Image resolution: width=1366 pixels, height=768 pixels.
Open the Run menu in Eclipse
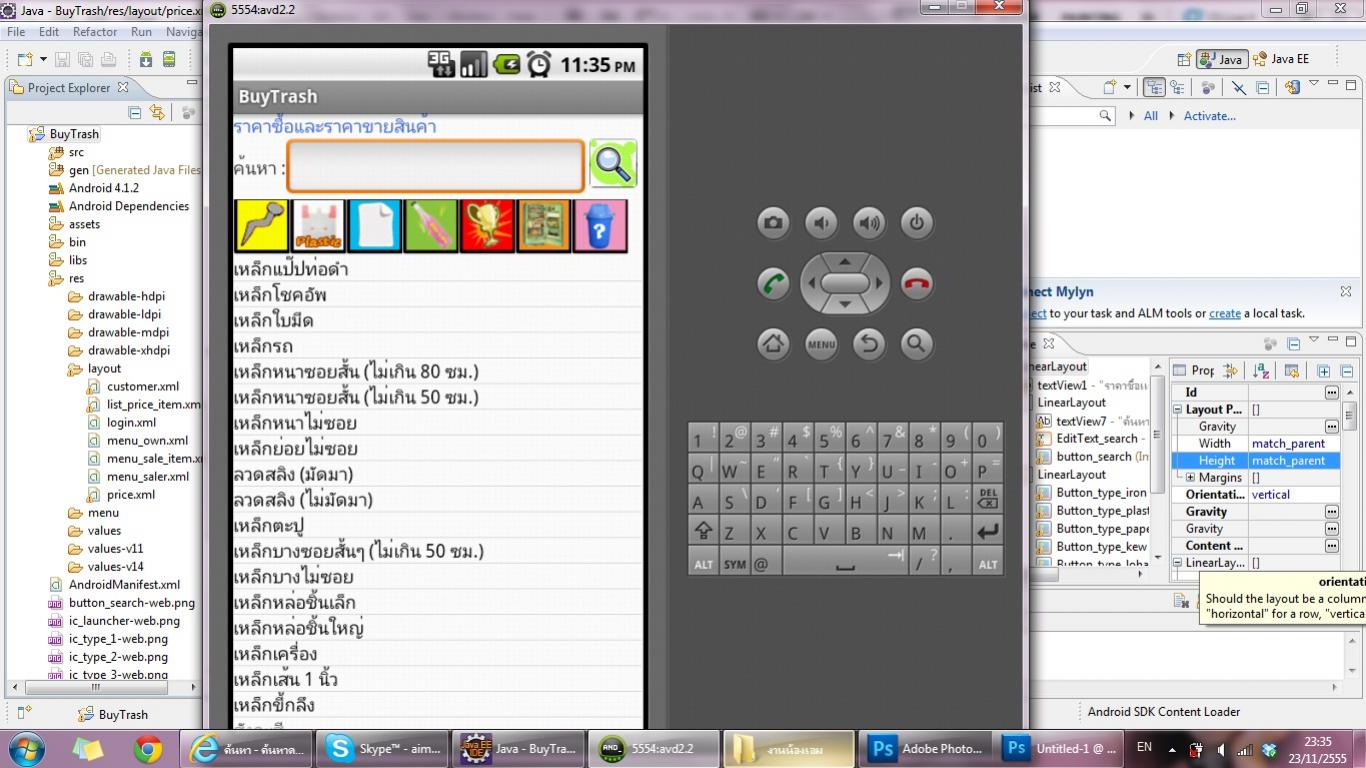(x=141, y=32)
